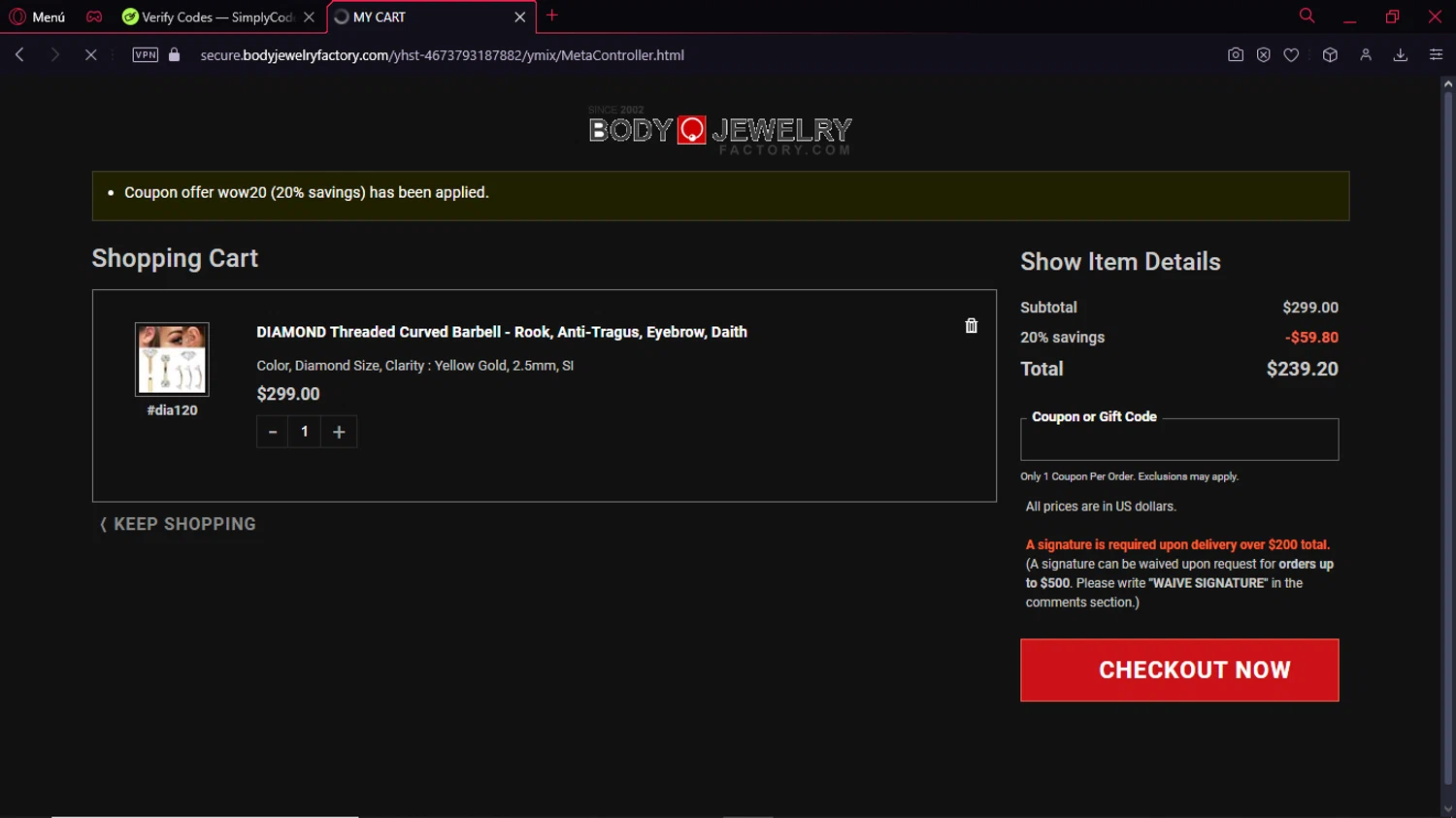Click the Subtotal $299.00 value

[1310, 308]
